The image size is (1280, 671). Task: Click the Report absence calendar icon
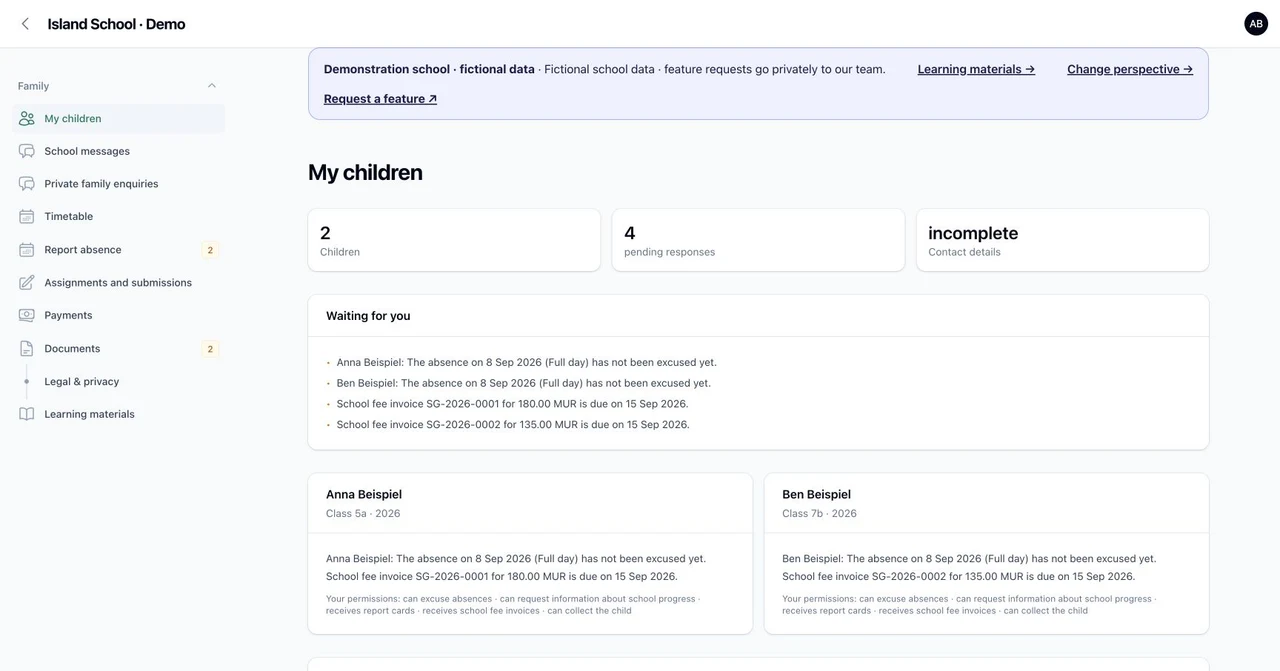27,250
